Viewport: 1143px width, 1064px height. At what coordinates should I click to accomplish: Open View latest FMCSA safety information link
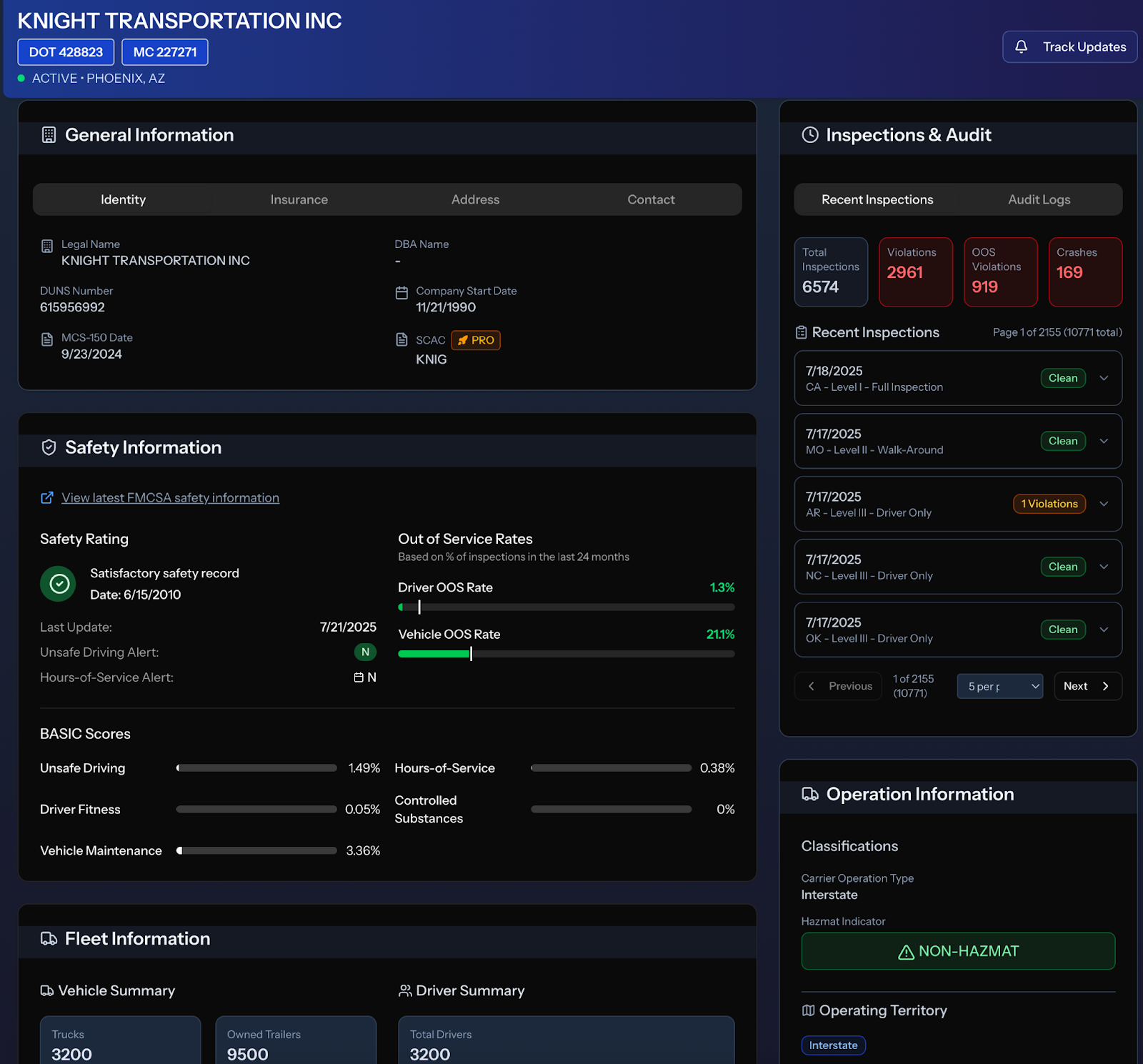pyautogui.click(x=170, y=498)
